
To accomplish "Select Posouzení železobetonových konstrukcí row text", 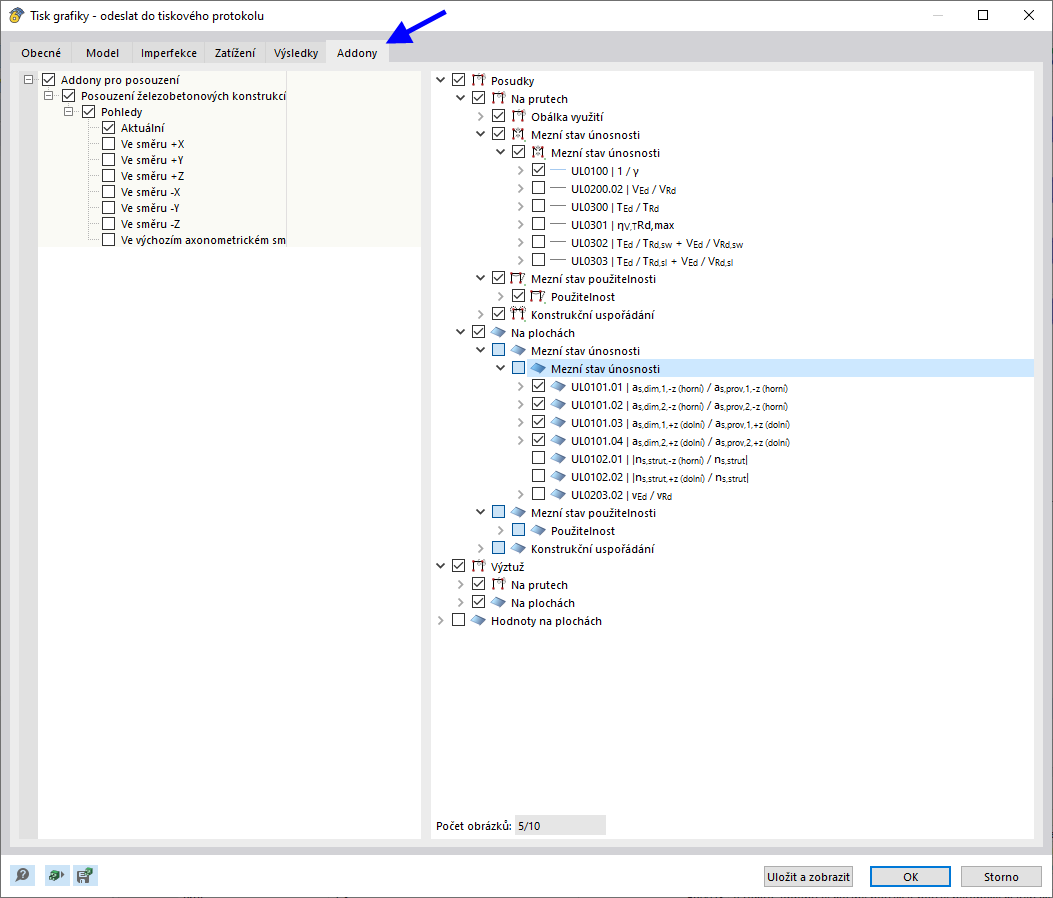I will click(183, 95).
